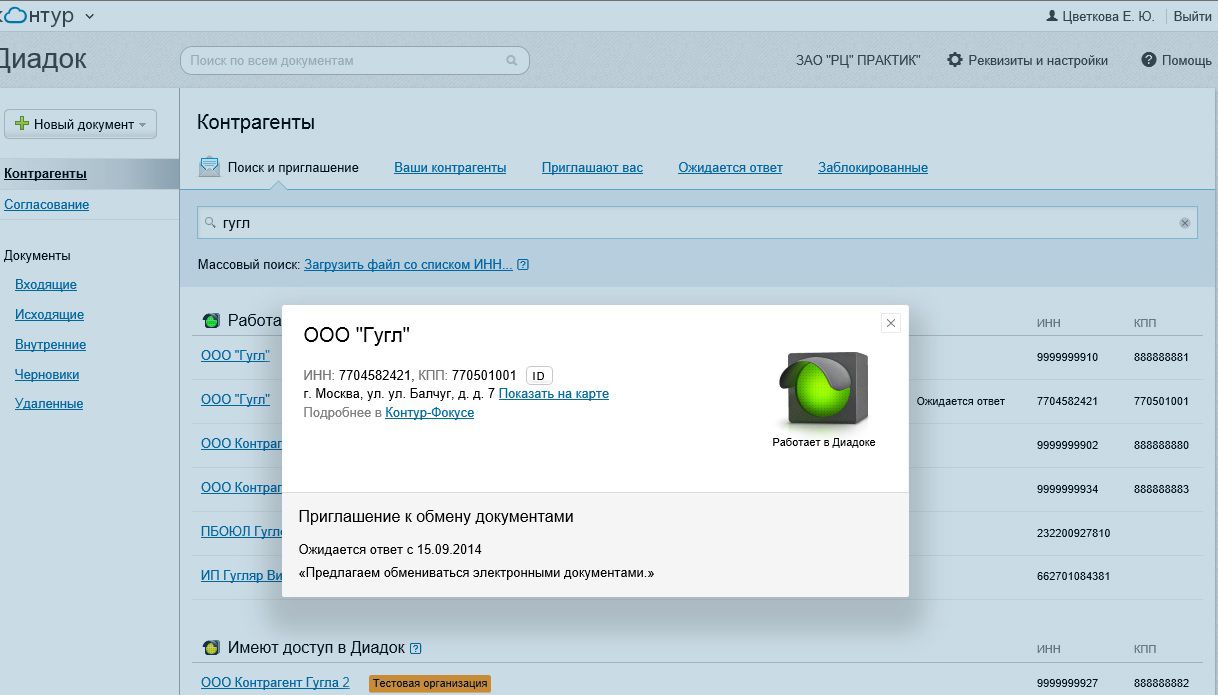Open Входящие documents folder
This screenshot has width=1218, height=695.
(x=46, y=285)
